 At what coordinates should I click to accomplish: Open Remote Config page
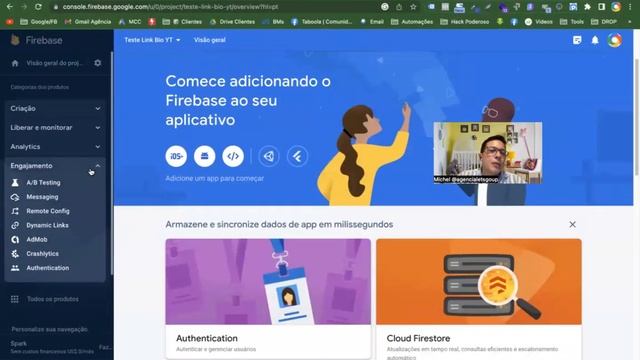(48, 211)
